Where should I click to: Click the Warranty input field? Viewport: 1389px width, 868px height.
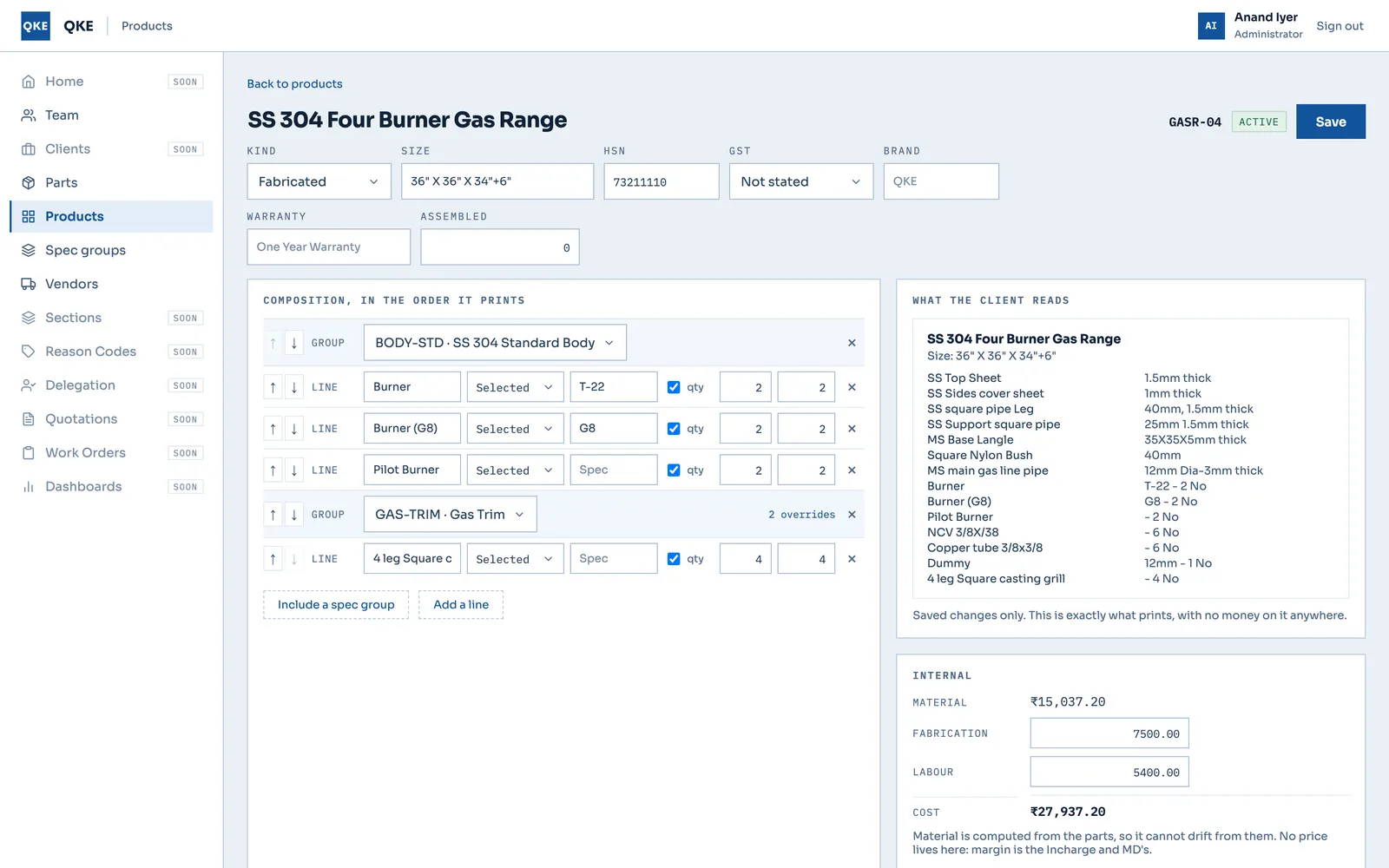[x=329, y=247]
